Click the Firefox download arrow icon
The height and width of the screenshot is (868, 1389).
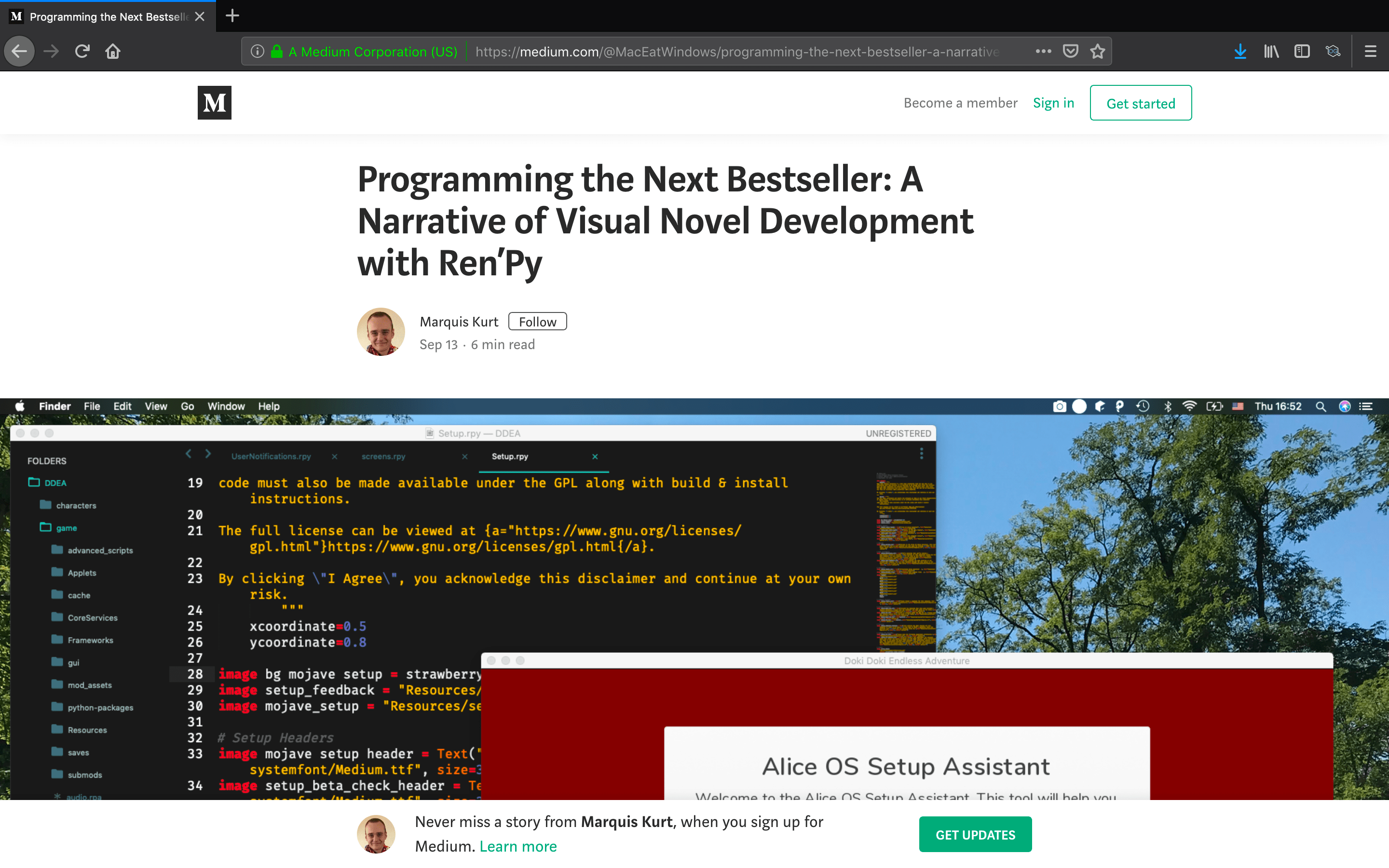1239,51
